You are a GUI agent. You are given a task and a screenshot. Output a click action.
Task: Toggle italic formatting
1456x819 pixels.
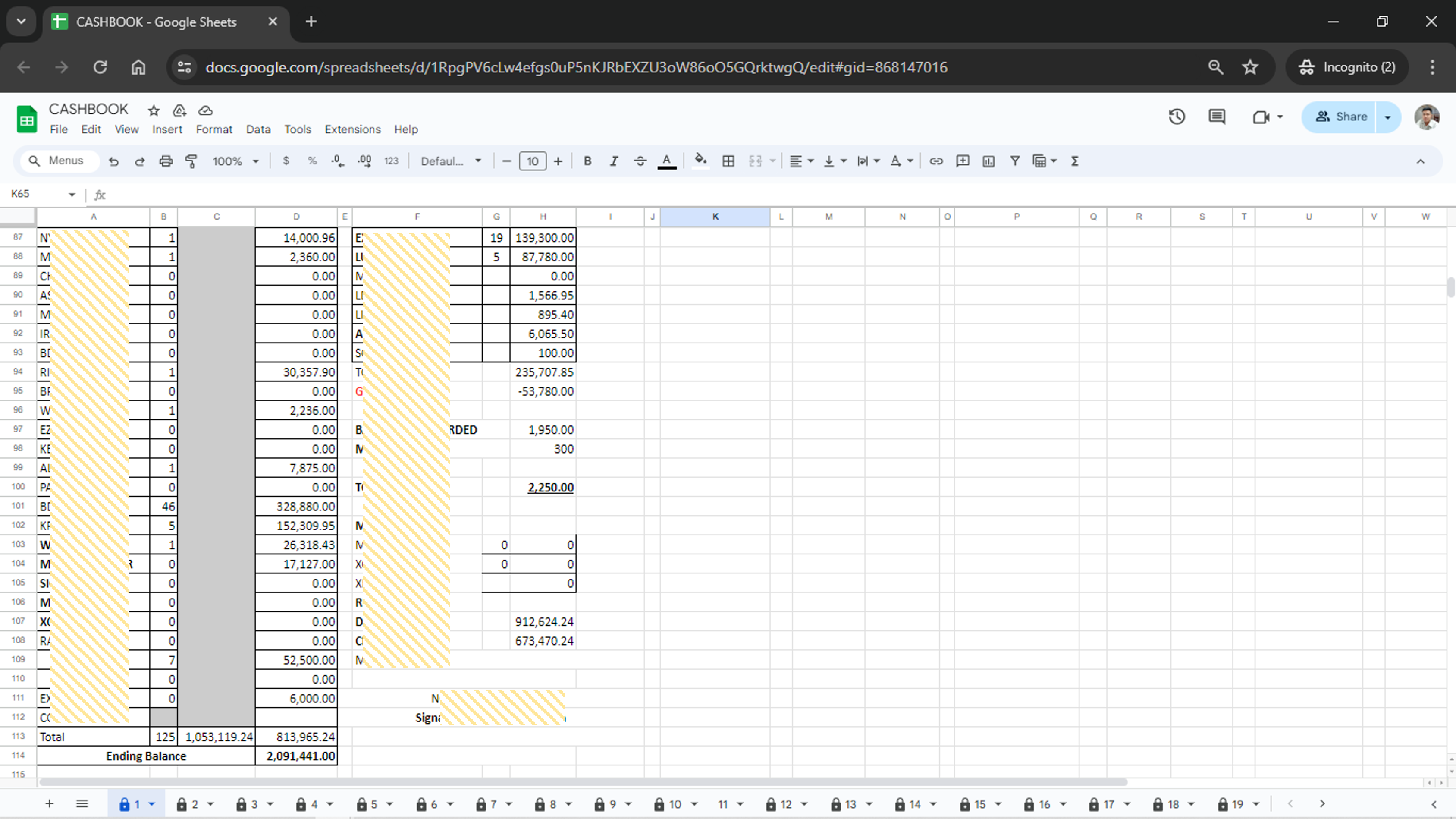(x=613, y=161)
